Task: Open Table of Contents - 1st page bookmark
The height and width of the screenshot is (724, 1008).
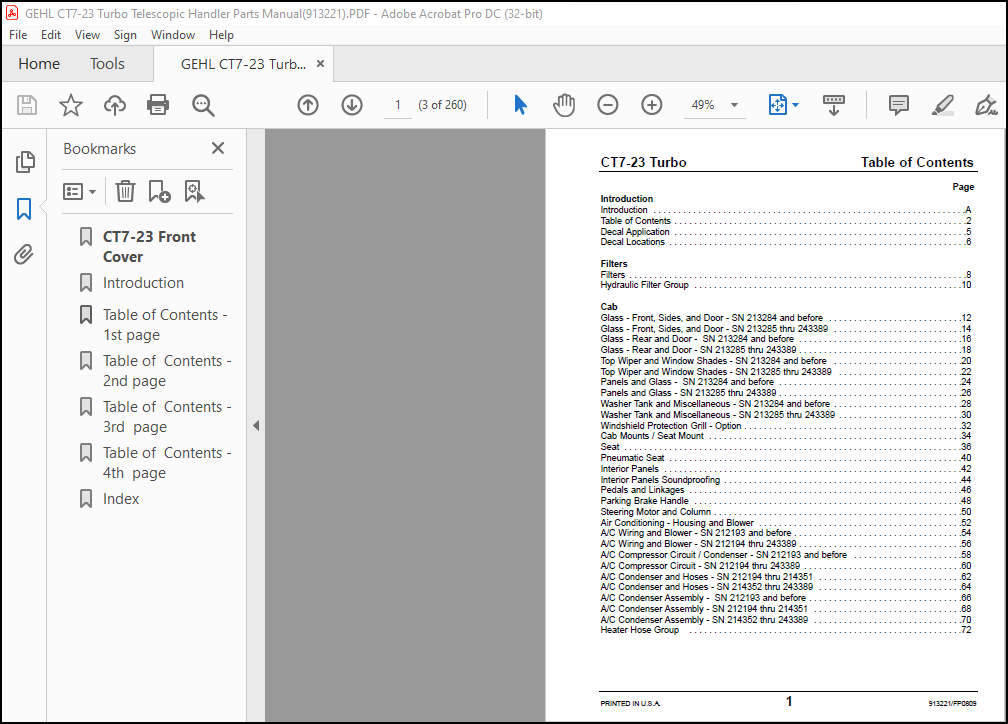Action: point(165,325)
